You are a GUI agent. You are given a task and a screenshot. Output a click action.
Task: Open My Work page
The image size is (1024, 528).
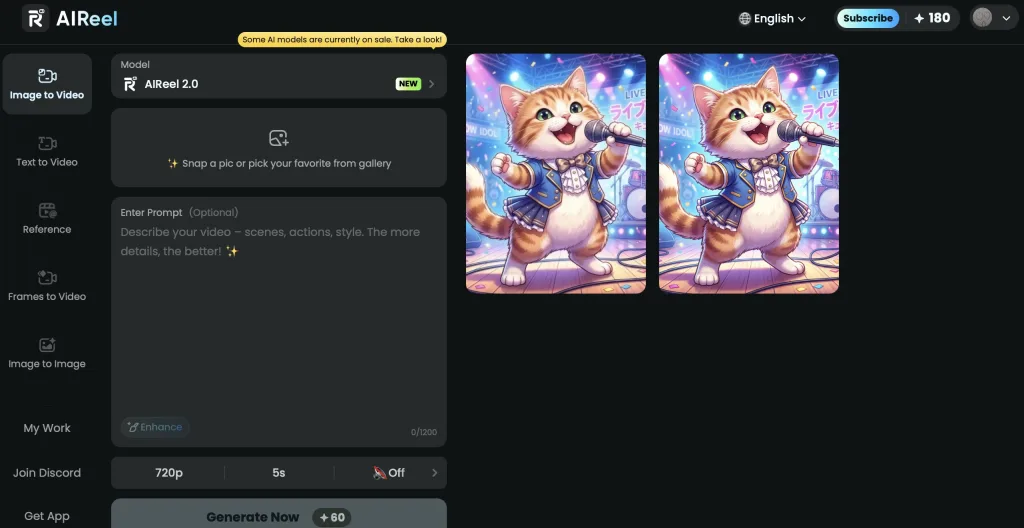tap(47, 428)
